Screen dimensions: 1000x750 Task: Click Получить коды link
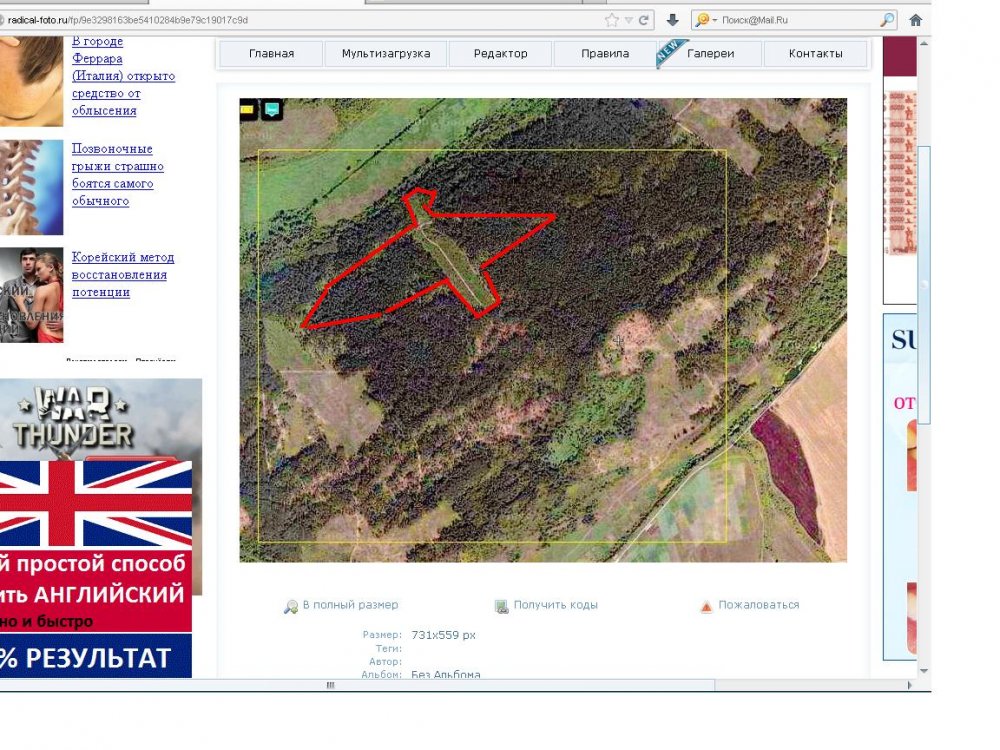coord(555,605)
